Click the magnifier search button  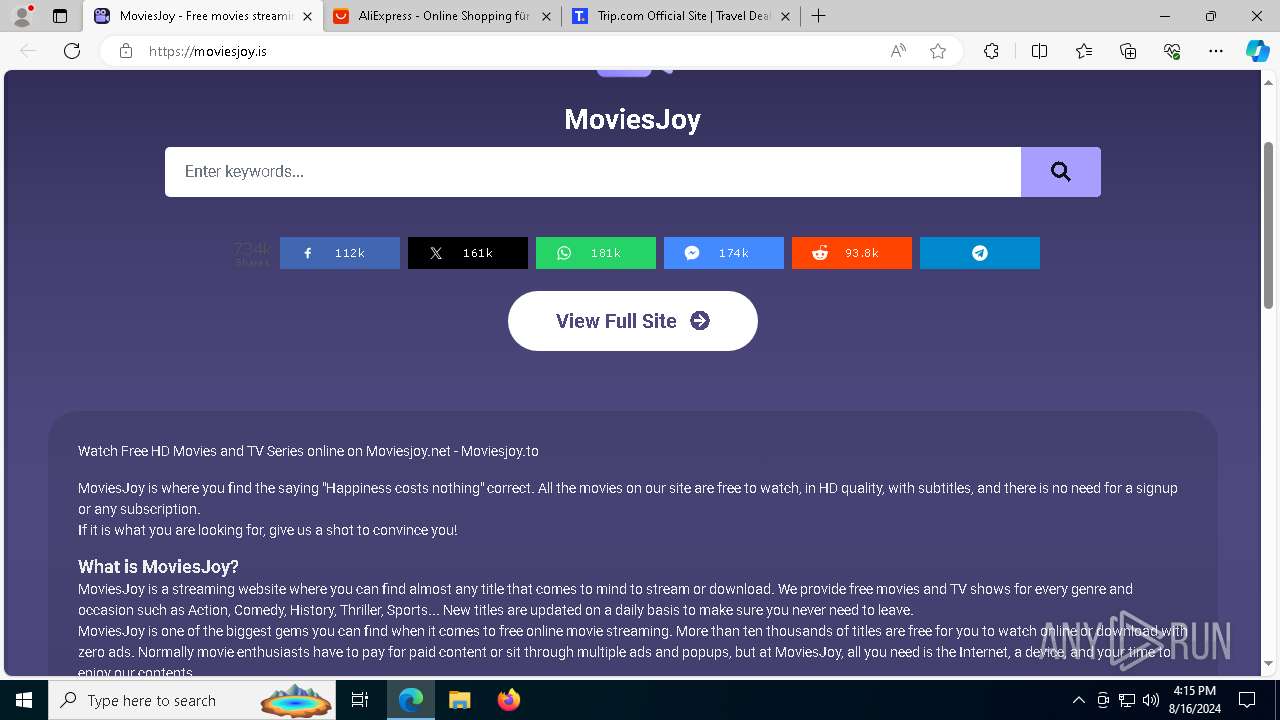point(1060,172)
